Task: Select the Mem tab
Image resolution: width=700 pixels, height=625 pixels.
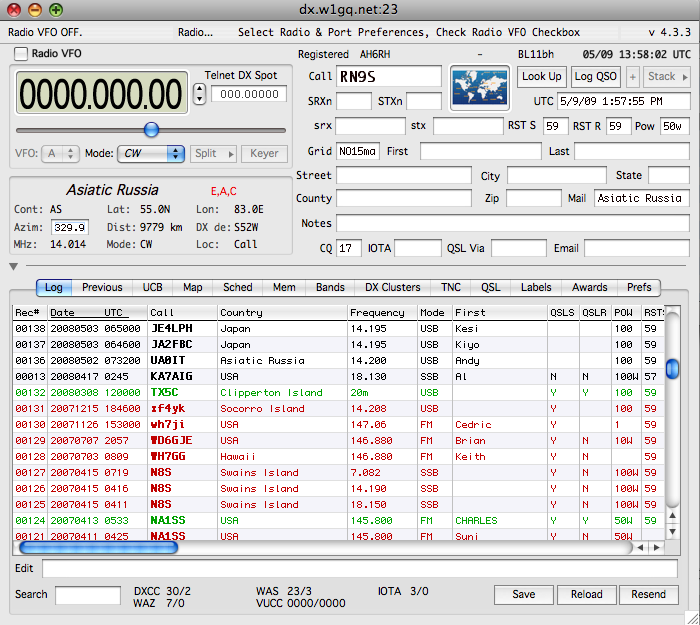Action: point(284,288)
